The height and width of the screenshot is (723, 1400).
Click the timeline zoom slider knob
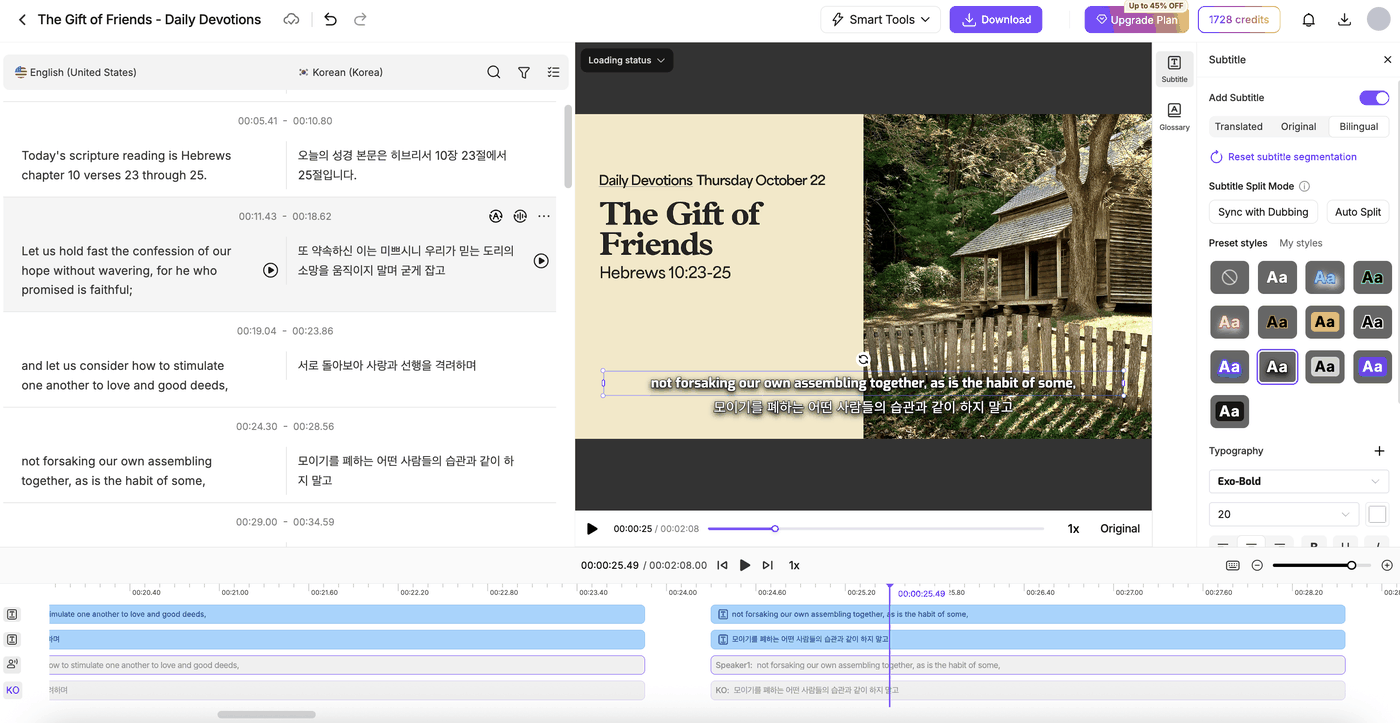1351,565
